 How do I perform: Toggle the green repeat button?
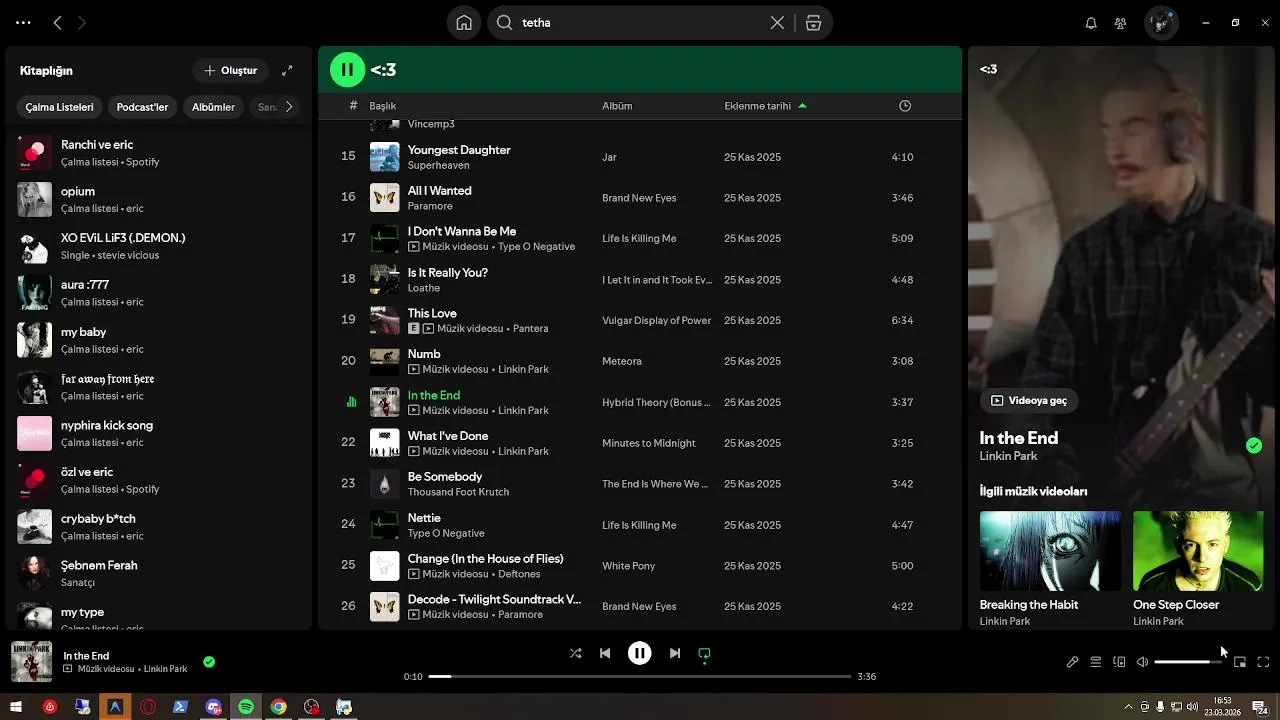pyautogui.click(x=704, y=653)
